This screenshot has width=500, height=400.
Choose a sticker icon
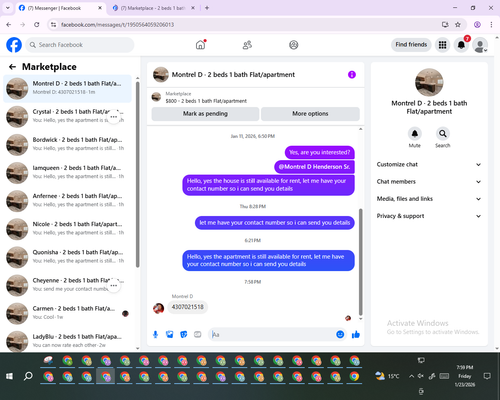[184, 334]
